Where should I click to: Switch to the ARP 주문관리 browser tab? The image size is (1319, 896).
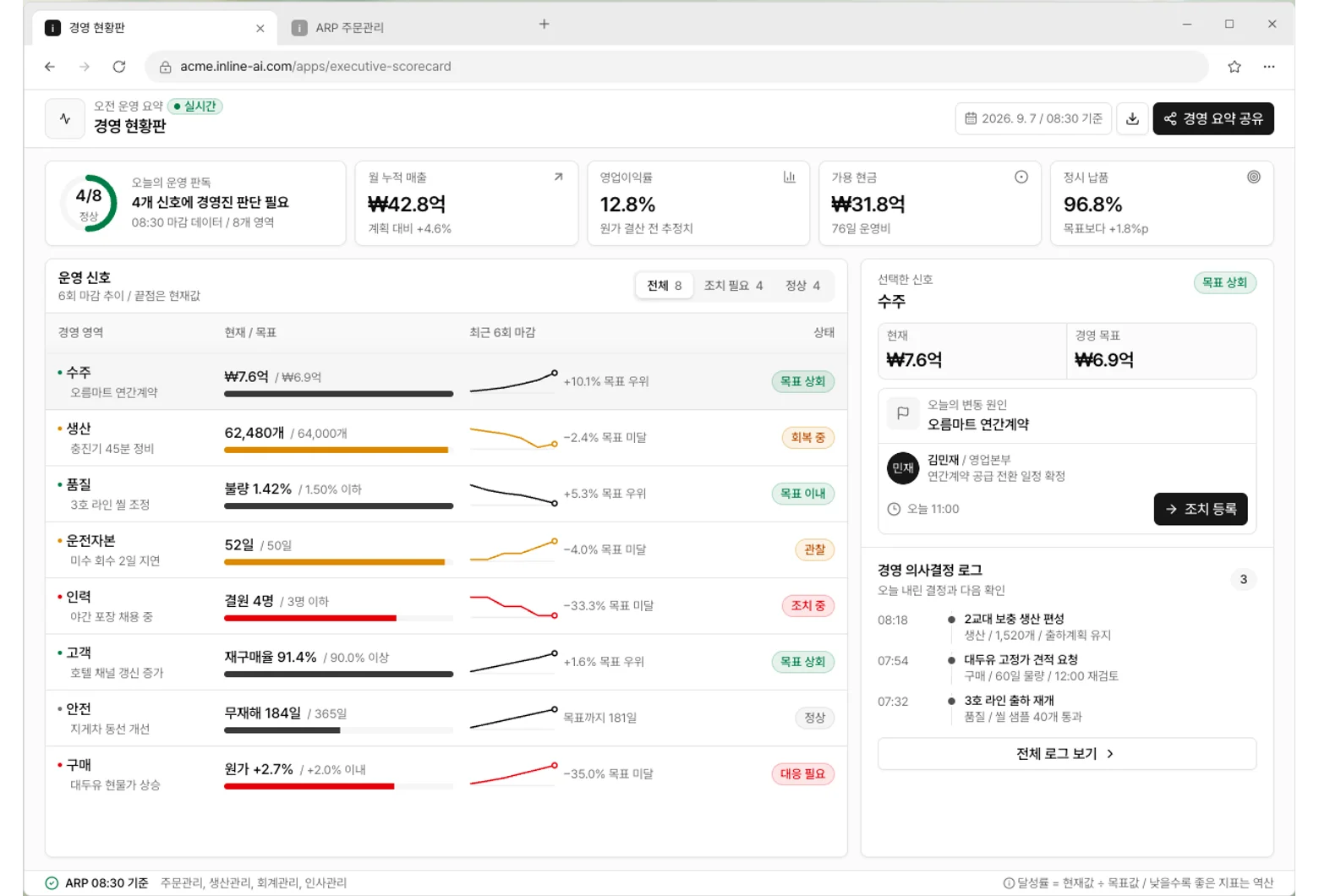pos(349,28)
